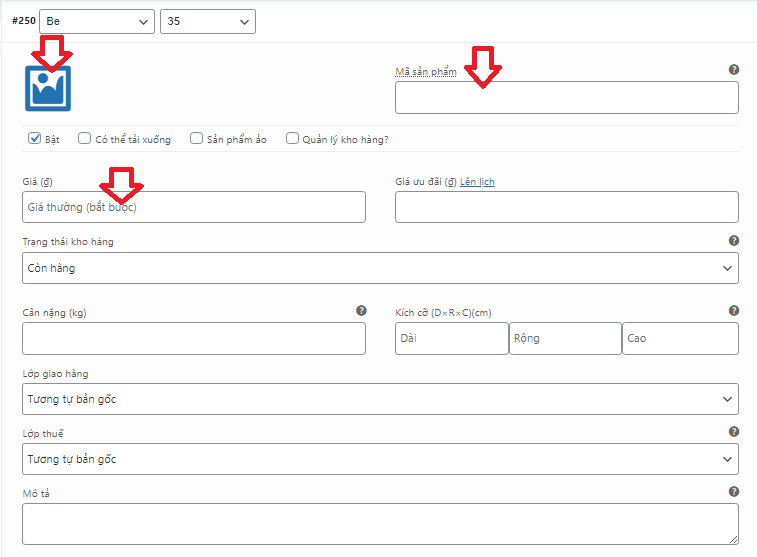Click the Lên lịch link
The height and width of the screenshot is (557, 757).
[x=477, y=182]
